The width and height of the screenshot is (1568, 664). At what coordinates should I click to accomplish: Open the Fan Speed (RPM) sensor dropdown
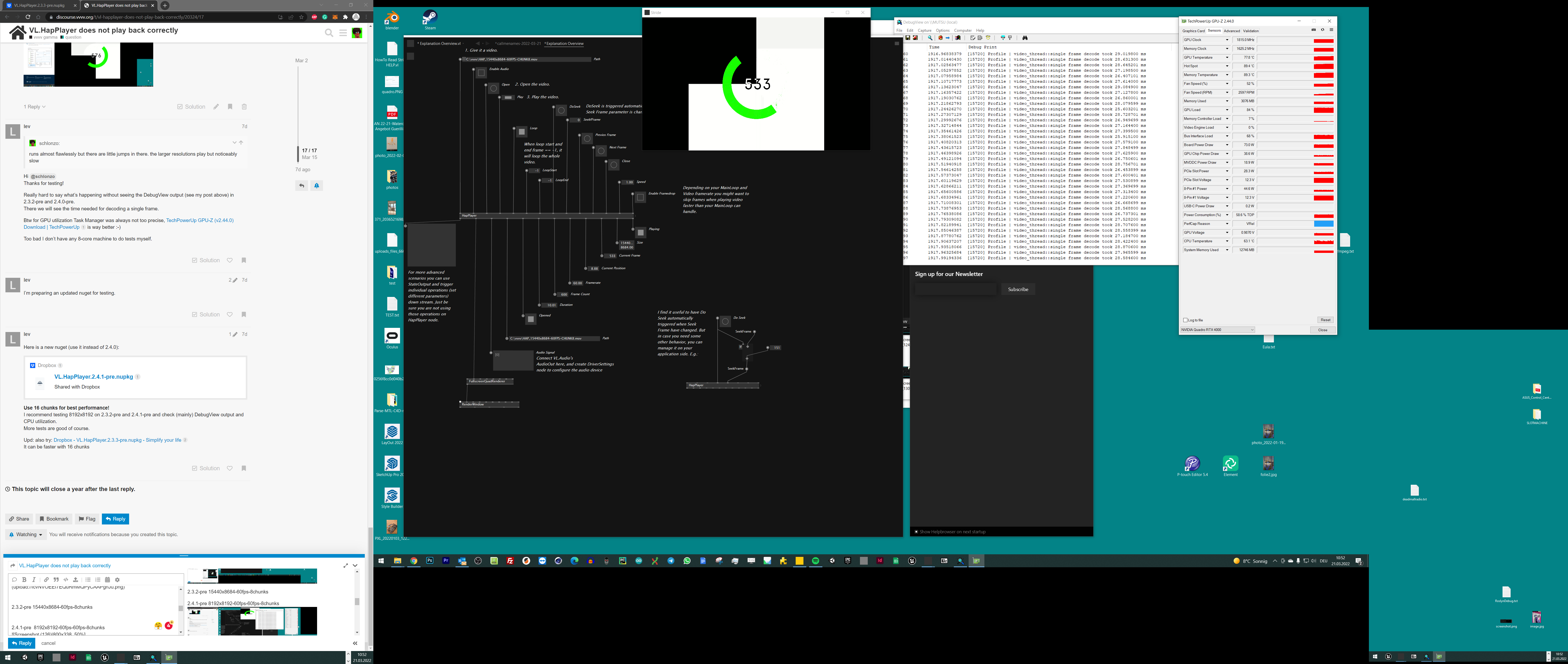pos(1227,93)
